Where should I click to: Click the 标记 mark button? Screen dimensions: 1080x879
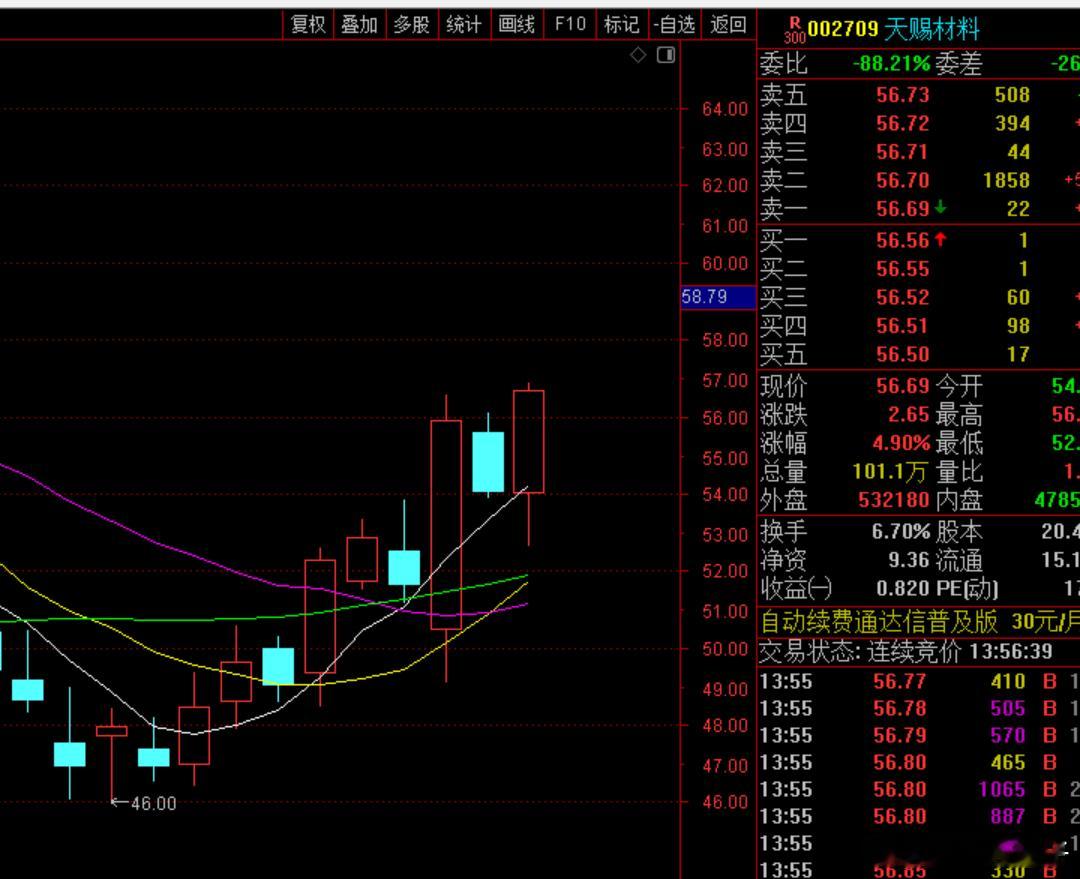621,25
